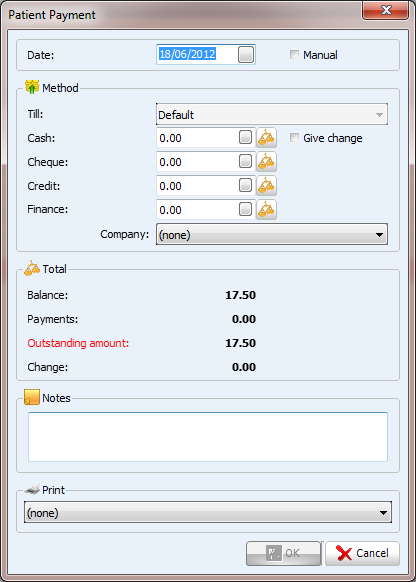Open the calculator button inside Cash field
Viewport: 416px width, 582px height.
(x=245, y=137)
